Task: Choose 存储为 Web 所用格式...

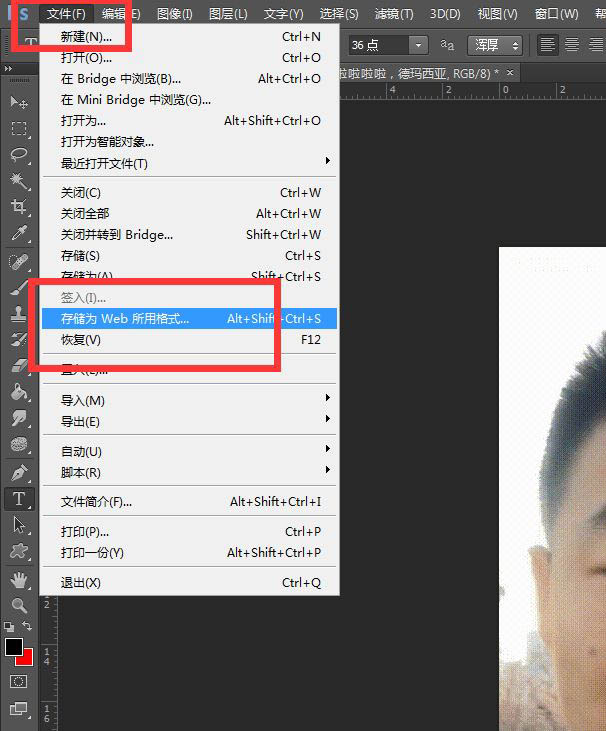Action: (x=190, y=318)
